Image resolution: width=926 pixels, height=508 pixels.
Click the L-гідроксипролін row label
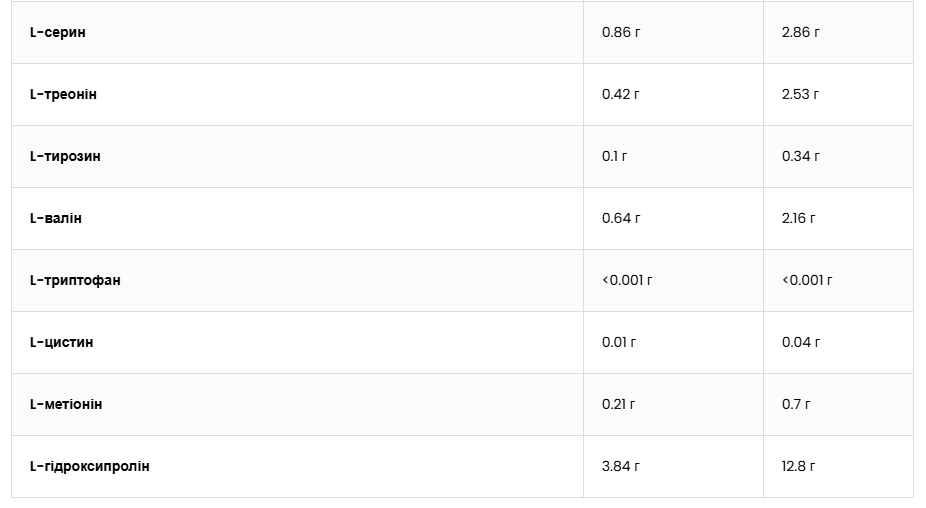click(x=90, y=466)
